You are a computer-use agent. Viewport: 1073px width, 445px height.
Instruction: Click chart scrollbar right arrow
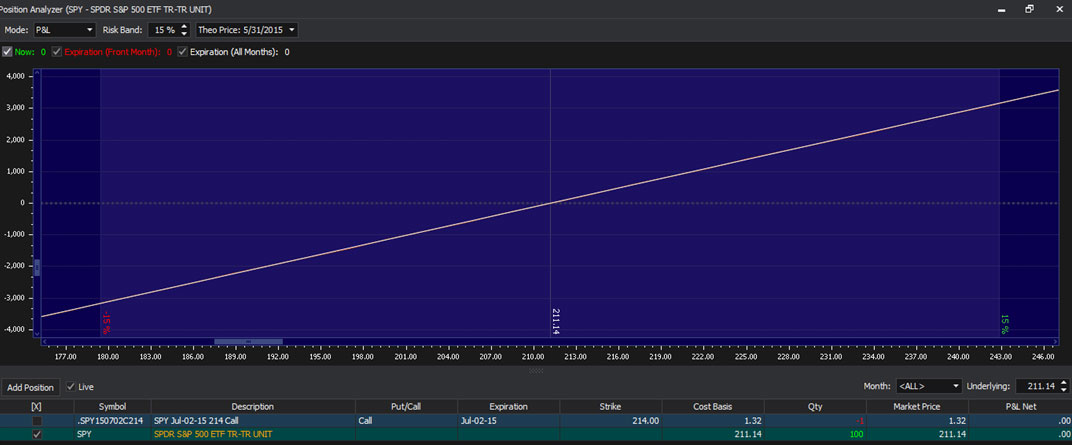pos(1054,341)
